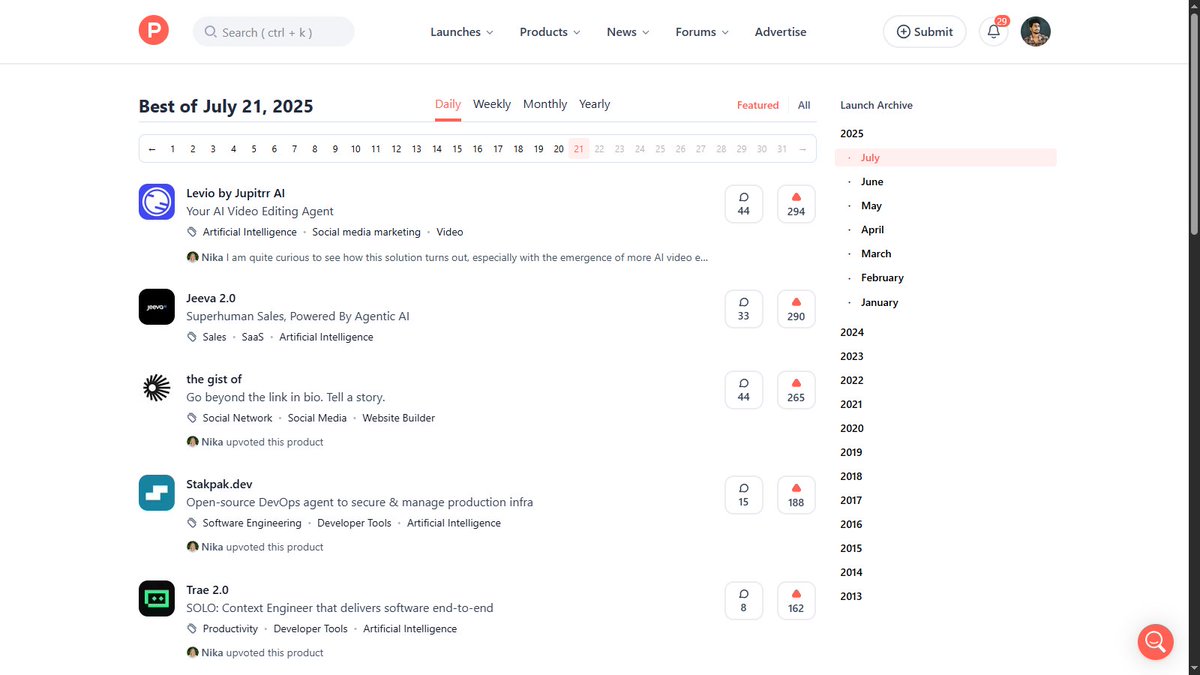Expand the News dropdown menu

click(628, 32)
